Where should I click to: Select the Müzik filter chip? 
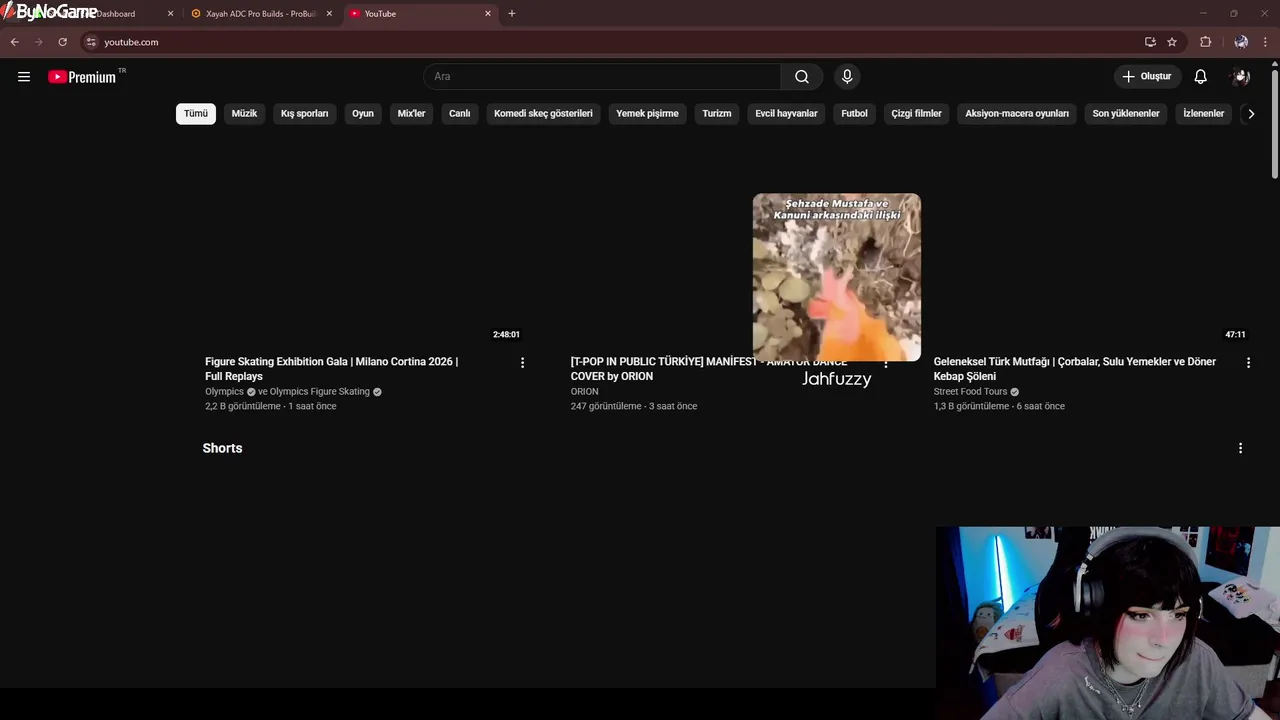pyautogui.click(x=244, y=114)
